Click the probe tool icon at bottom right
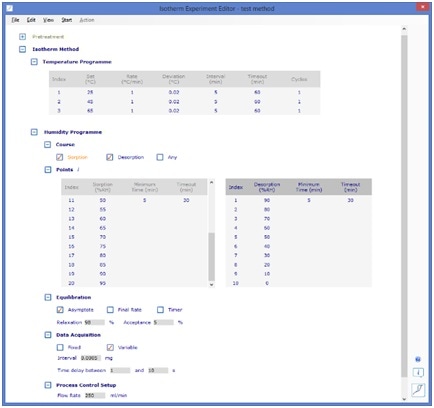The width and height of the screenshot is (434, 408). (x=418, y=389)
